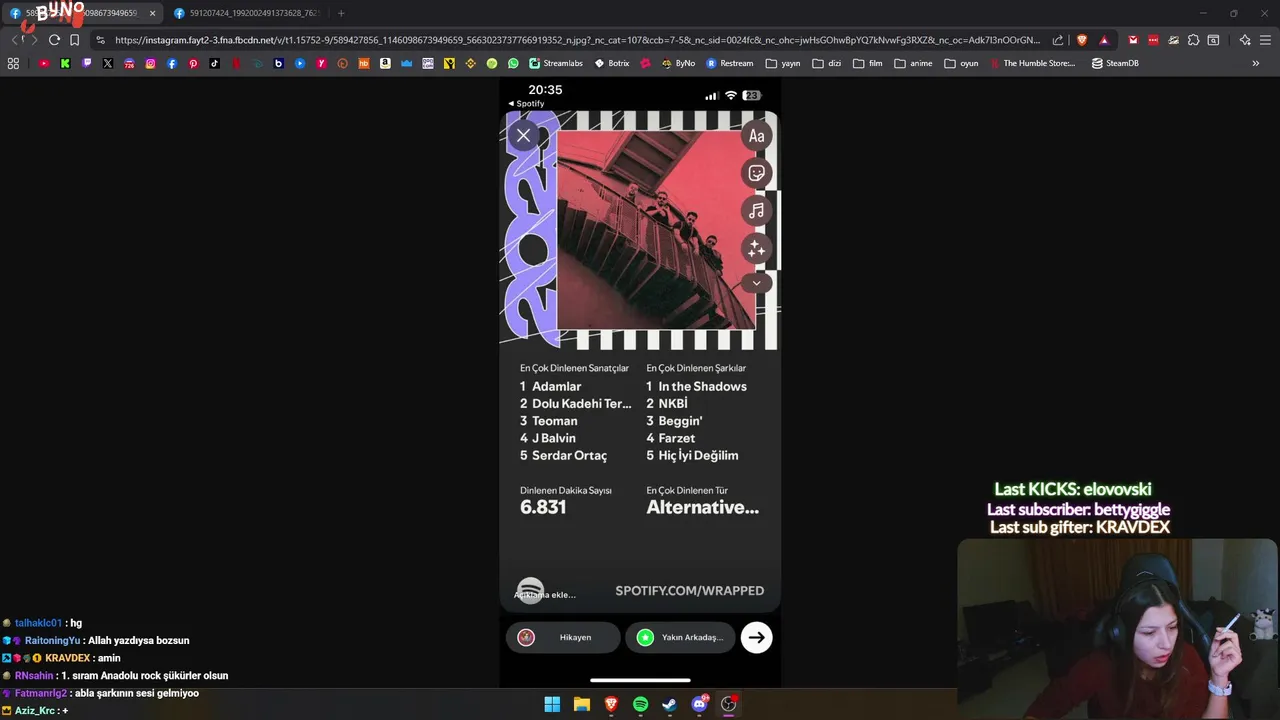Open Steam from the taskbar
Viewport: 1280px width, 720px height.
tap(669, 704)
